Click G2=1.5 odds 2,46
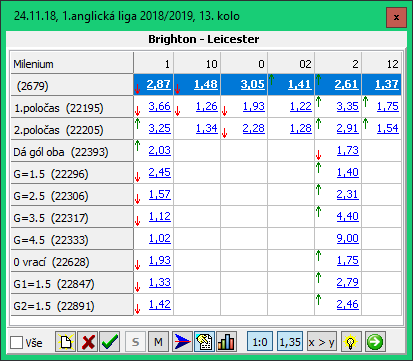This screenshot has height=361, width=413. (348, 304)
